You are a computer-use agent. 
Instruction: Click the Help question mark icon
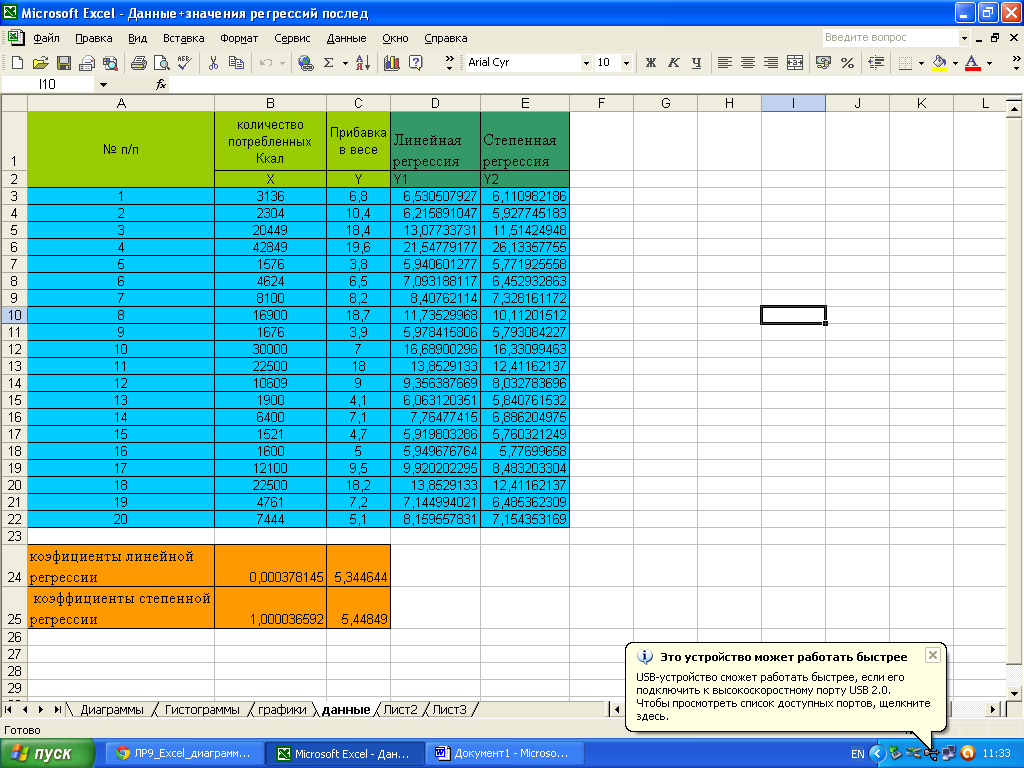[x=415, y=63]
